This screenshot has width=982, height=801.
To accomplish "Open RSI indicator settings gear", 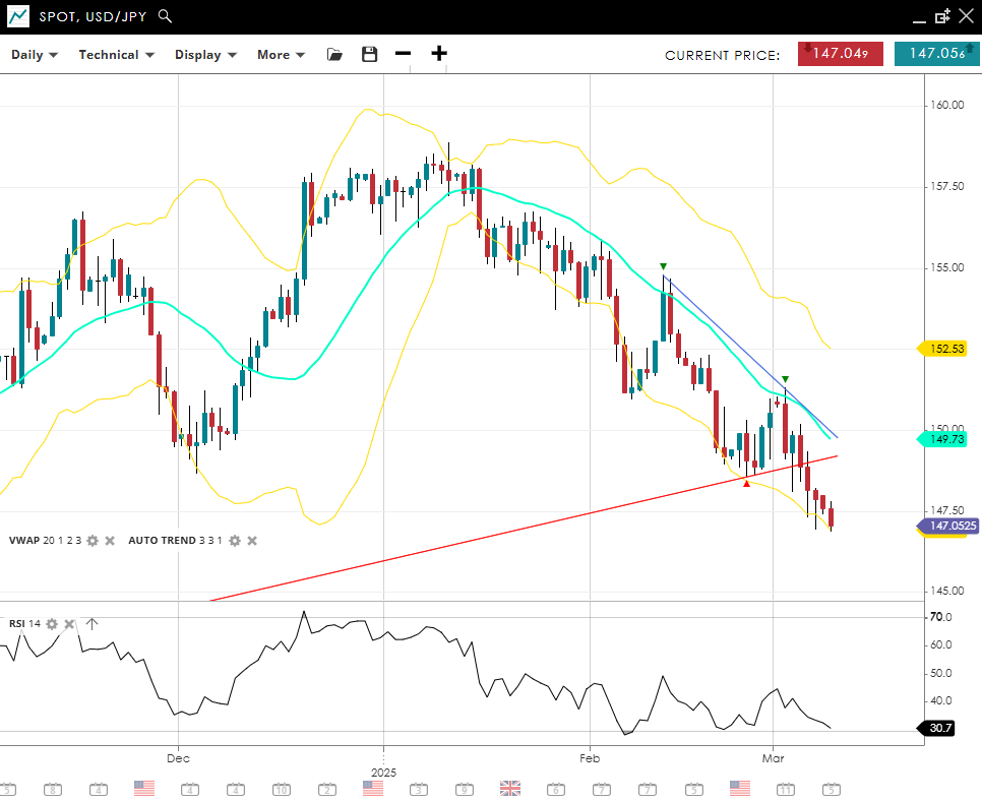I will pos(52,624).
